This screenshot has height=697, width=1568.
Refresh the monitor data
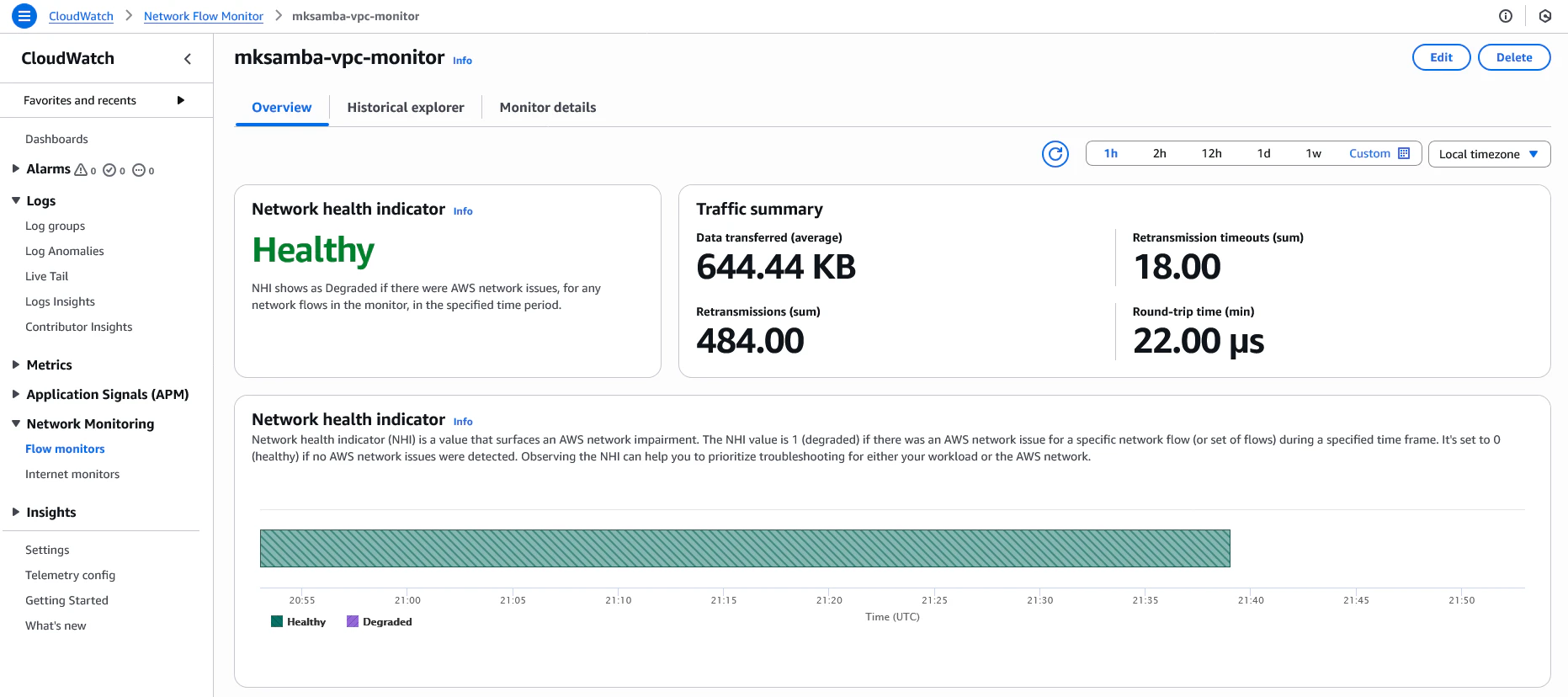(x=1055, y=154)
